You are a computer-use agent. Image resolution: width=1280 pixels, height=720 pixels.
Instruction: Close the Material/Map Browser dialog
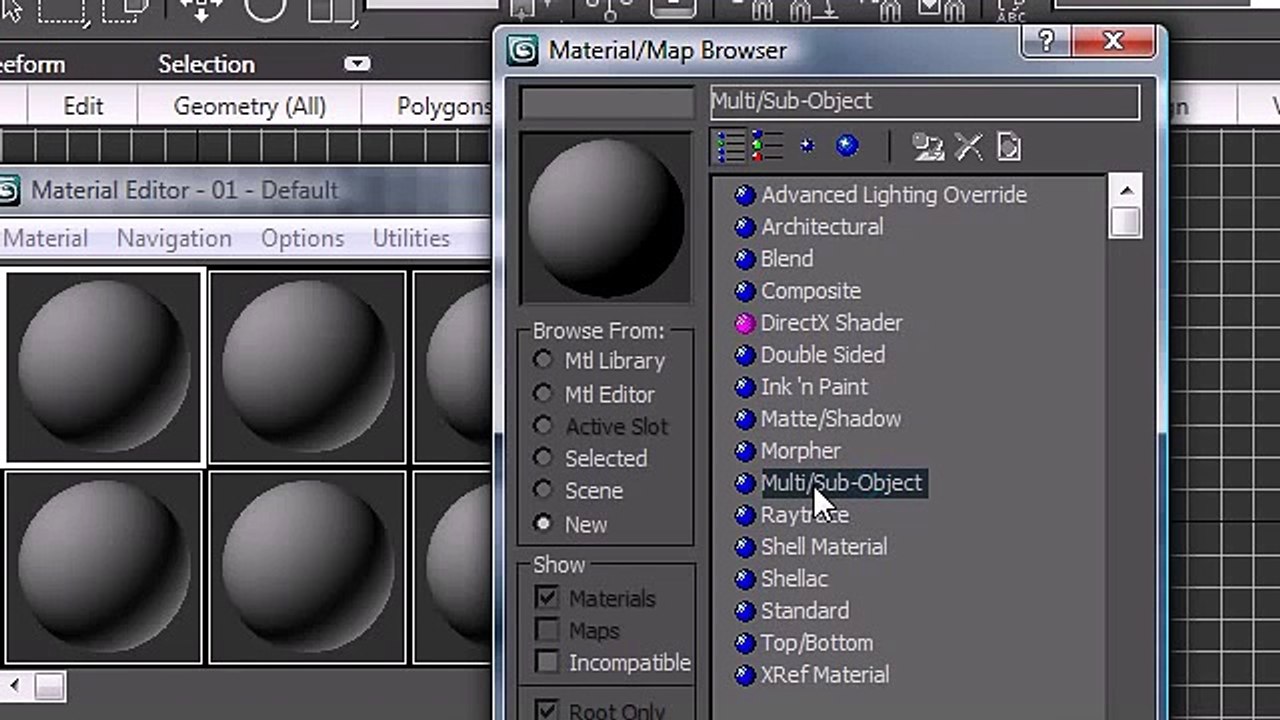1113,41
